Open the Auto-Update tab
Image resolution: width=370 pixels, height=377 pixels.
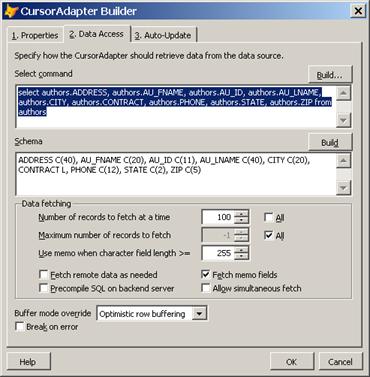coord(163,35)
